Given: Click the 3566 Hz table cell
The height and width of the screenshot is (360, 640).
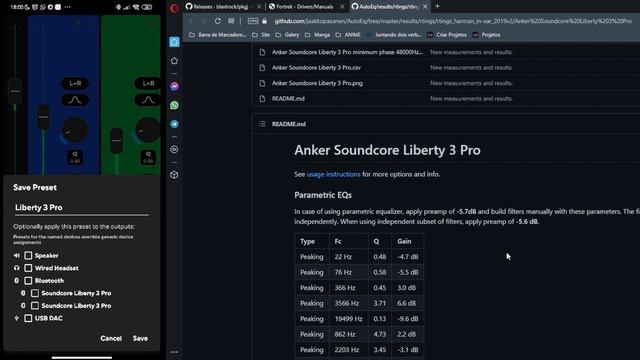Looking at the screenshot, I should (349, 303).
